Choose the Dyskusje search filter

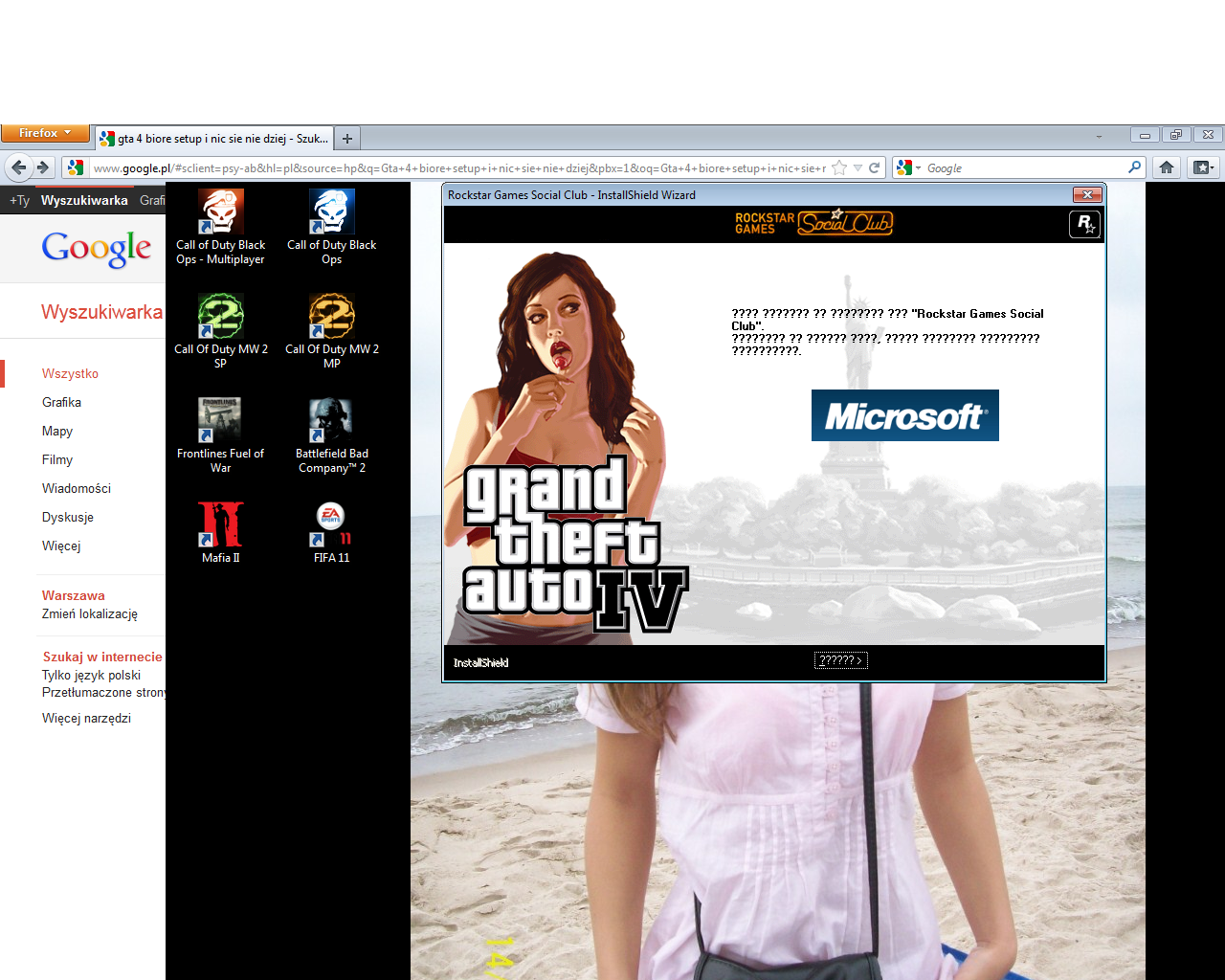coord(68,517)
